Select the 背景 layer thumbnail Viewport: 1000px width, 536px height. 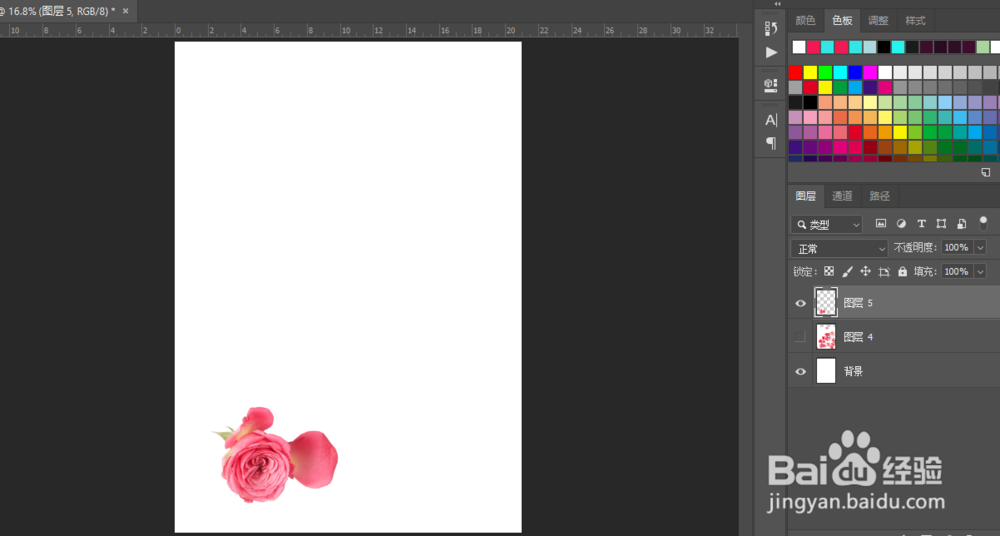(826, 371)
